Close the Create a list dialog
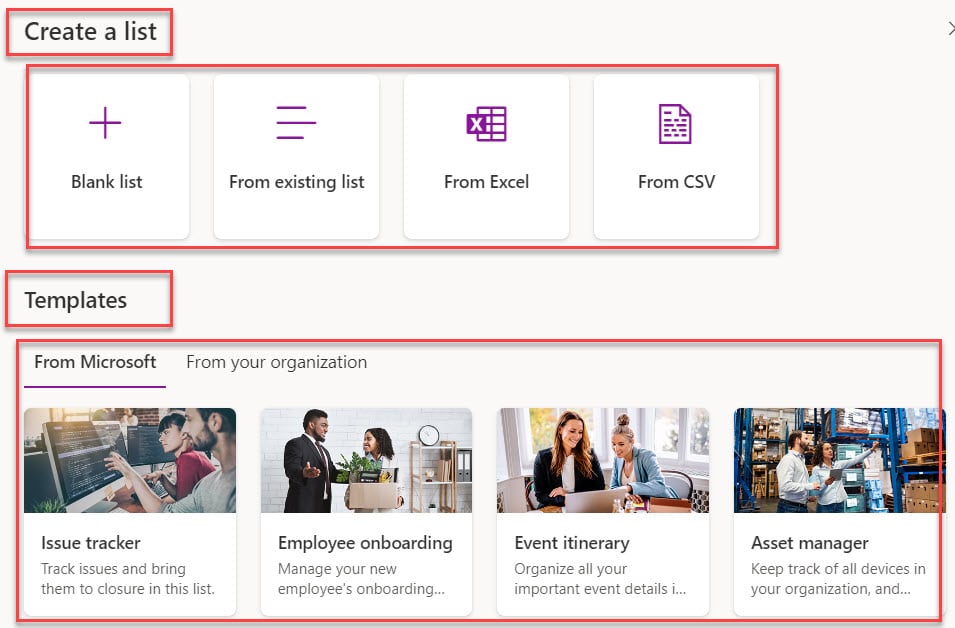955x628 pixels. pos(951,28)
